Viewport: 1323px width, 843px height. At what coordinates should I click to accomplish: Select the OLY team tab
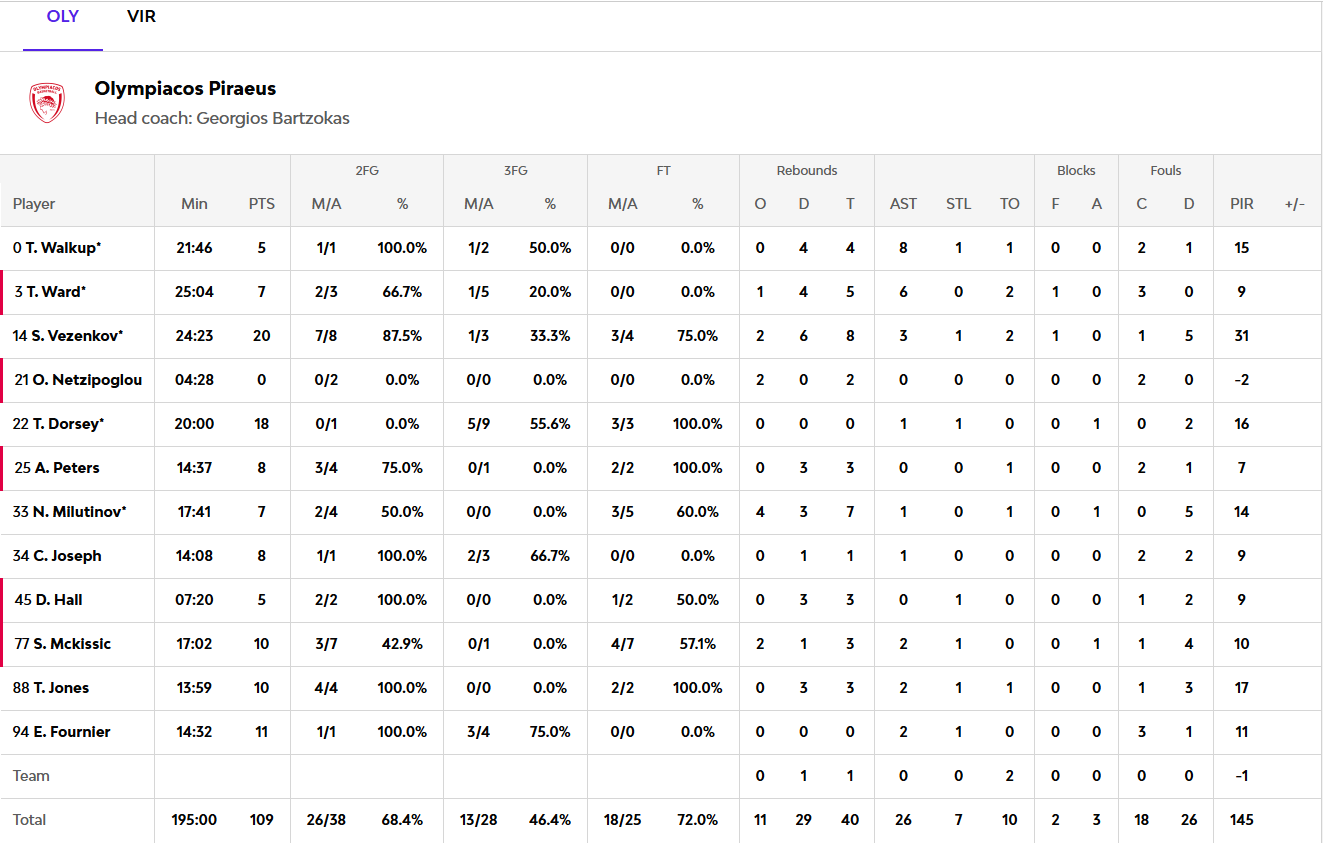pyautogui.click(x=63, y=17)
